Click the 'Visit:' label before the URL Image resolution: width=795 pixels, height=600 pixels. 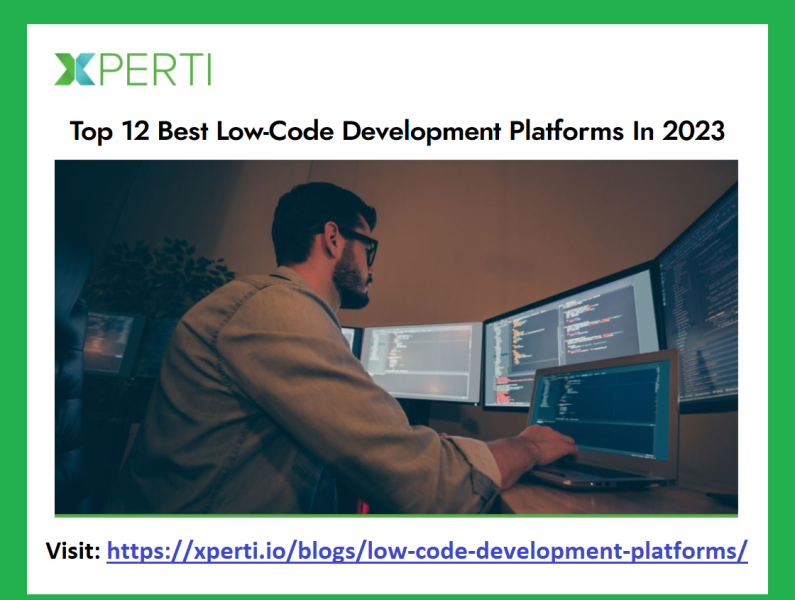click(x=73, y=550)
